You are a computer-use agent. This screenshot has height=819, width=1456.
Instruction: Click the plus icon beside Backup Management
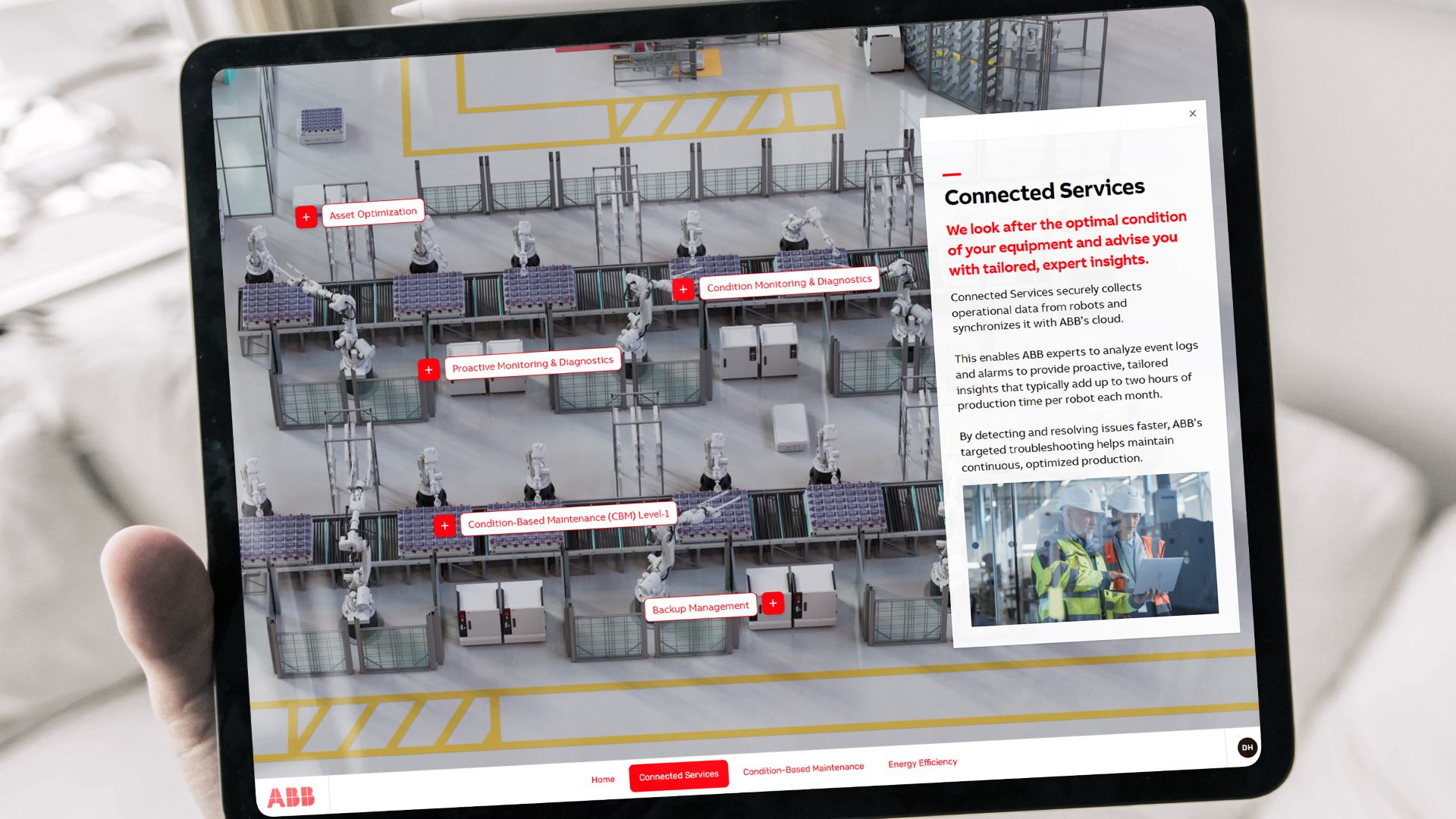click(x=773, y=603)
